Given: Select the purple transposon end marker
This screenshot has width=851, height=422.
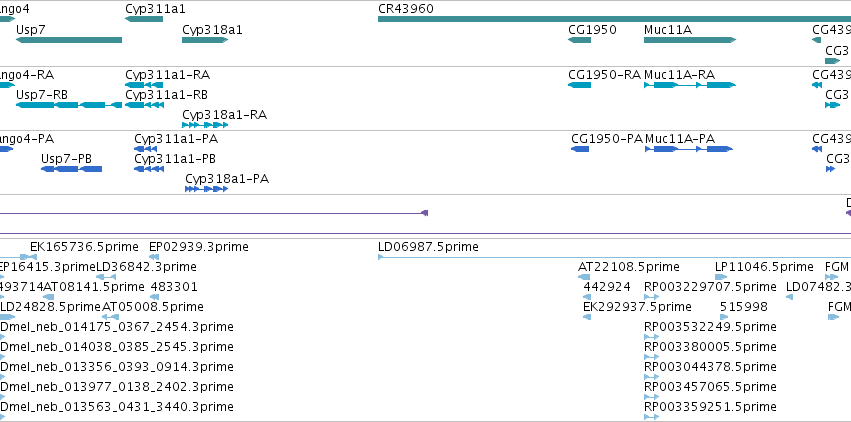Looking at the screenshot, I should (x=425, y=213).
